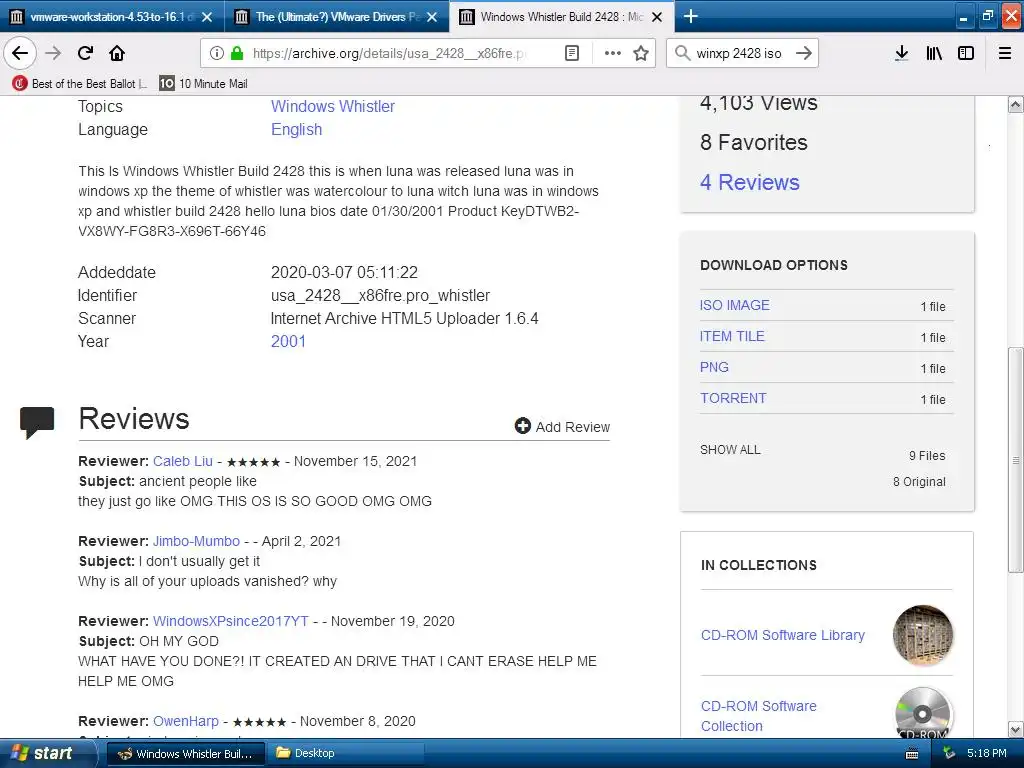Viewport: 1024px width, 768px height.
Task: Click the CD-ROM Software Collection disc thumbnail
Action: [x=922, y=712]
